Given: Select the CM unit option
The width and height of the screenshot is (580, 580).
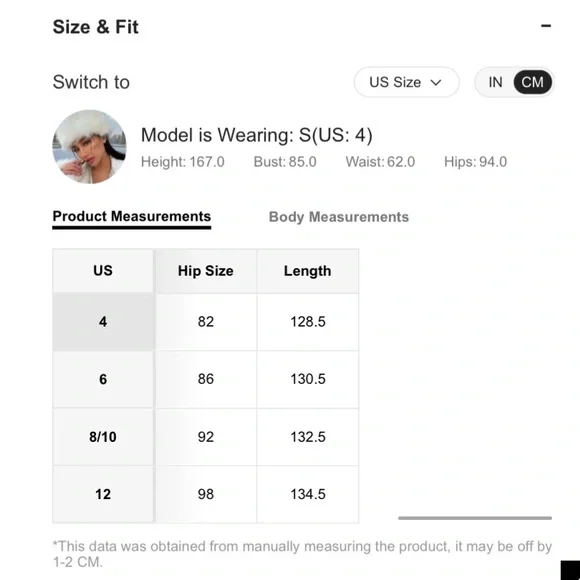Looking at the screenshot, I should coord(532,82).
